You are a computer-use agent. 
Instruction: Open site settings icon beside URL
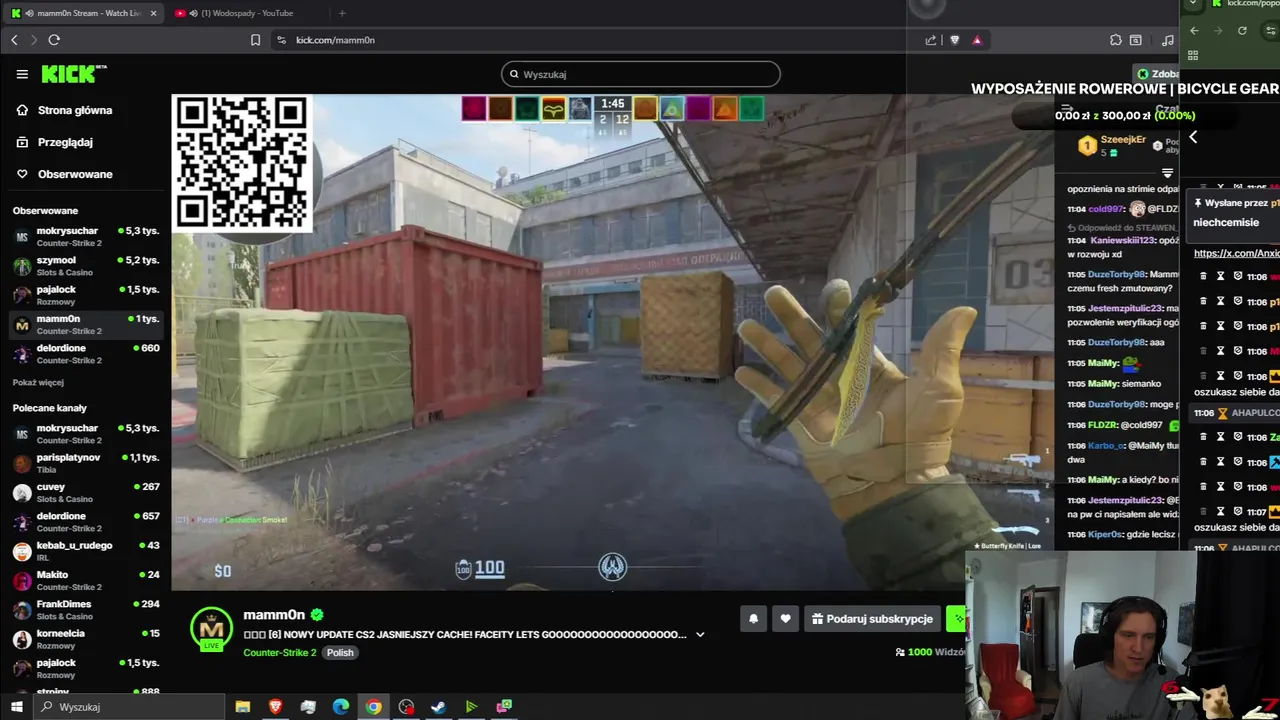point(281,40)
